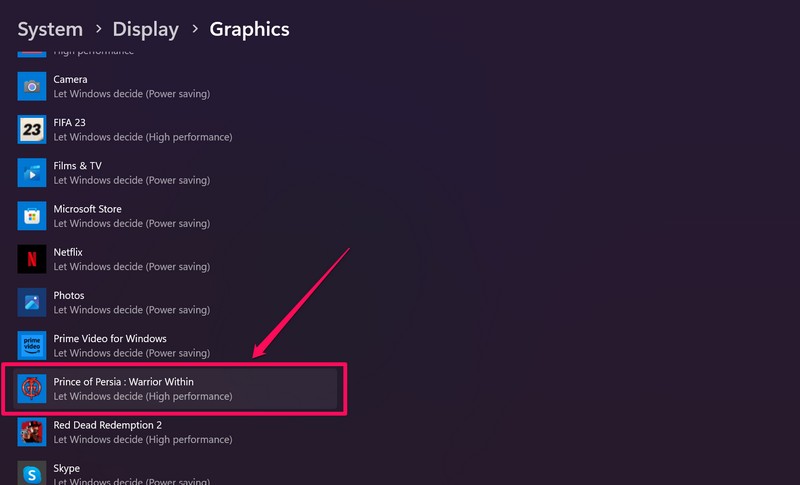This screenshot has height=485, width=800.
Task: Click Red Dead Redemption 2's High performance text
Action: pos(143,440)
